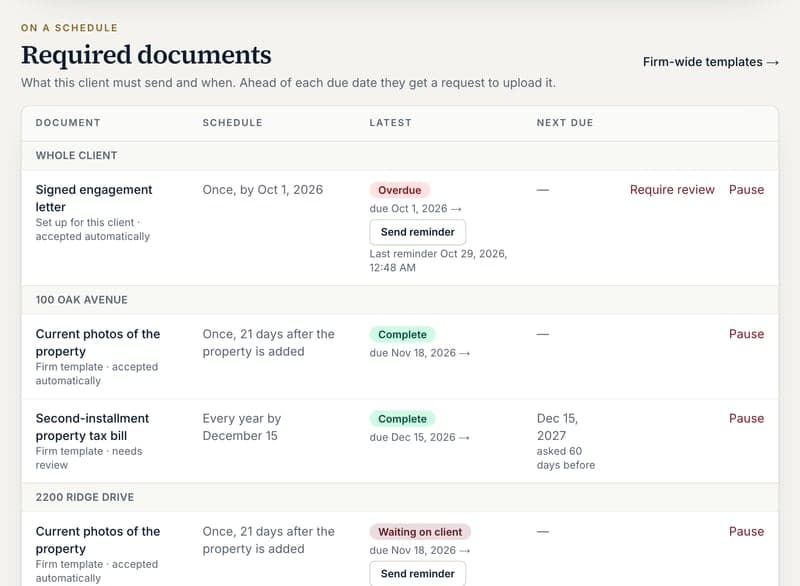Click 'Once, 21 days after' schedule for 100 Oak Avenue
Screen dimensions: 800x586
click(x=268, y=343)
